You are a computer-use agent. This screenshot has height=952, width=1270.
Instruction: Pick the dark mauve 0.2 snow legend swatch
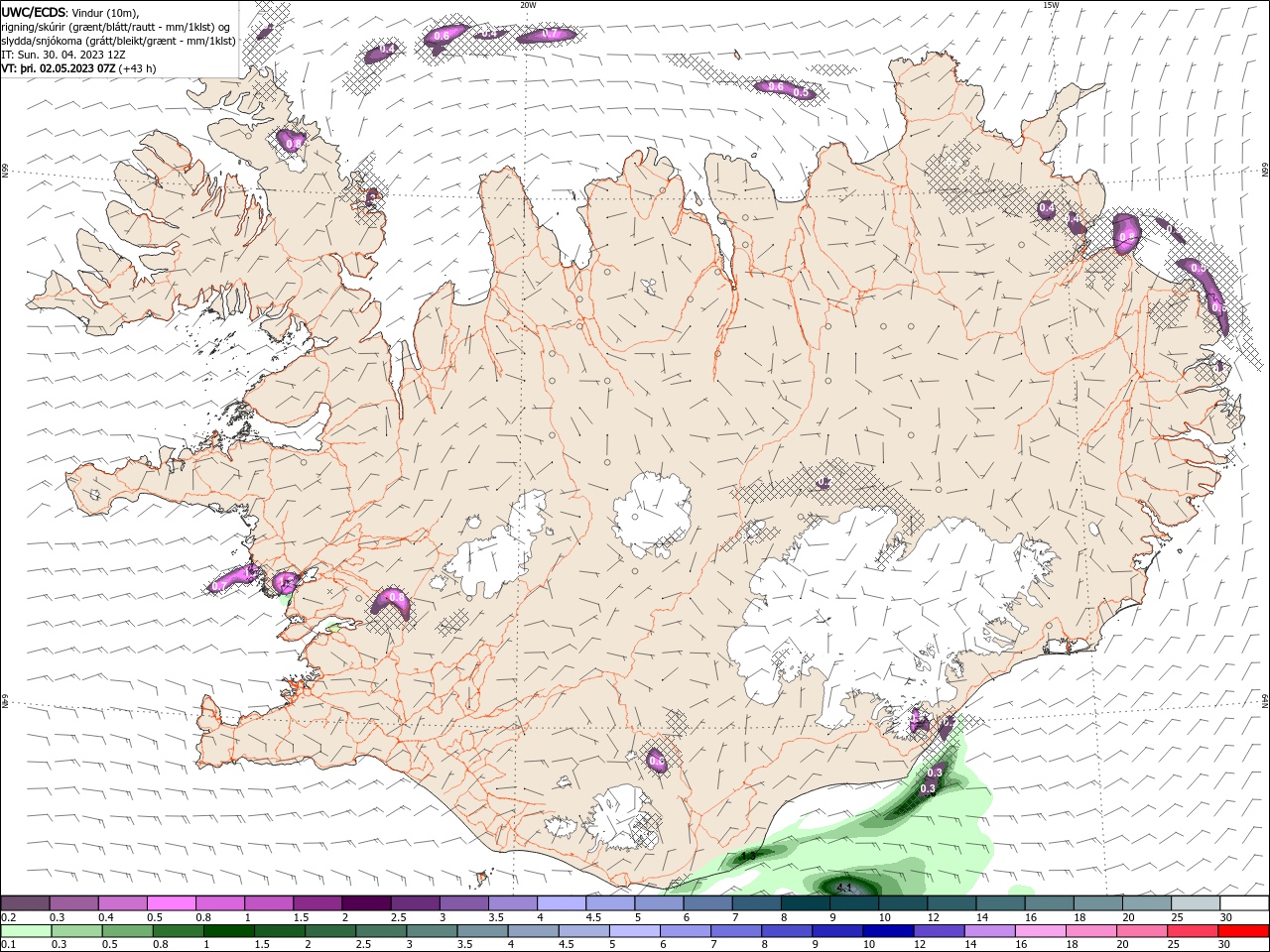coord(25,903)
